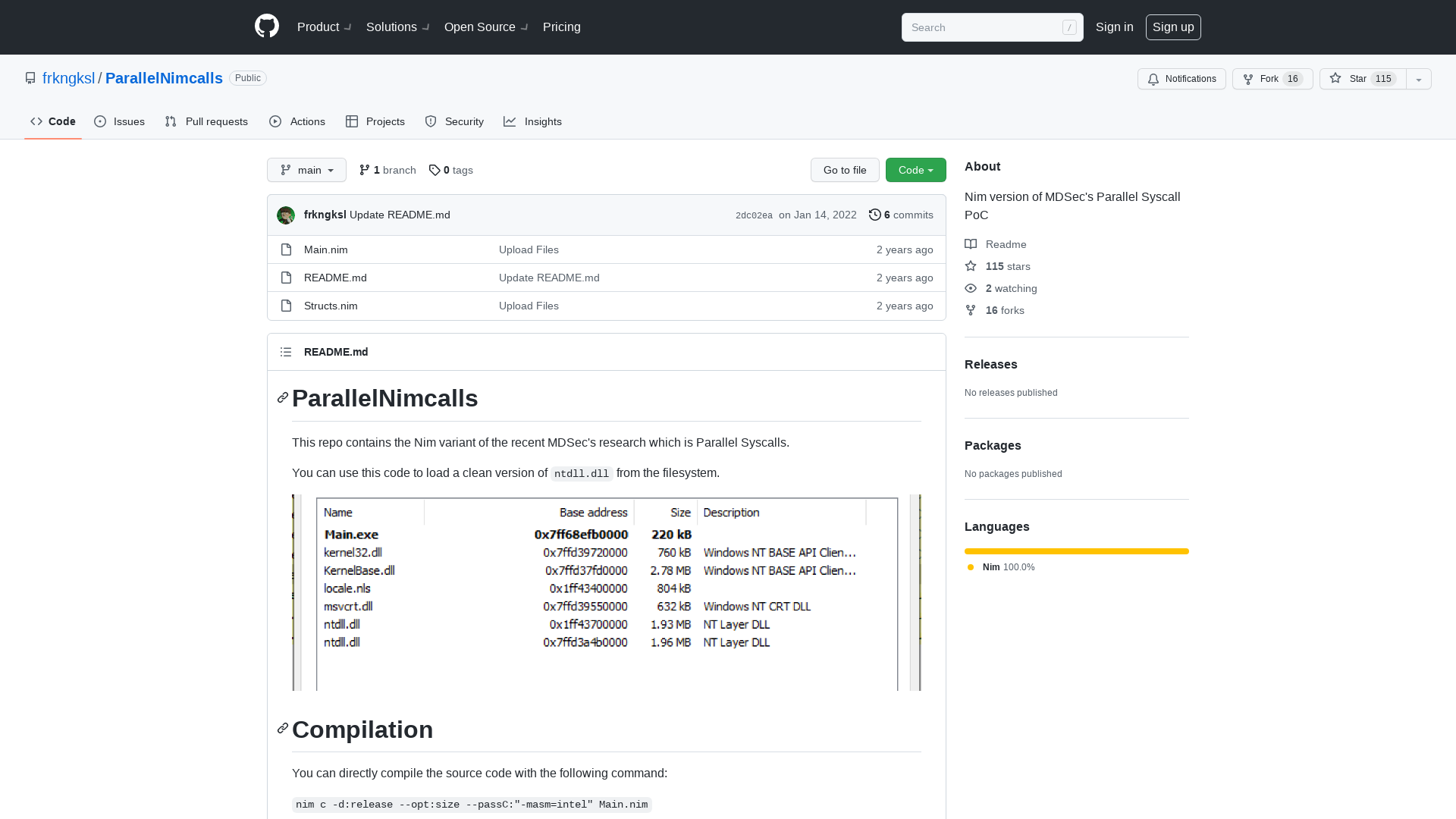
Task: Click the Pricing link
Action: coord(562,27)
